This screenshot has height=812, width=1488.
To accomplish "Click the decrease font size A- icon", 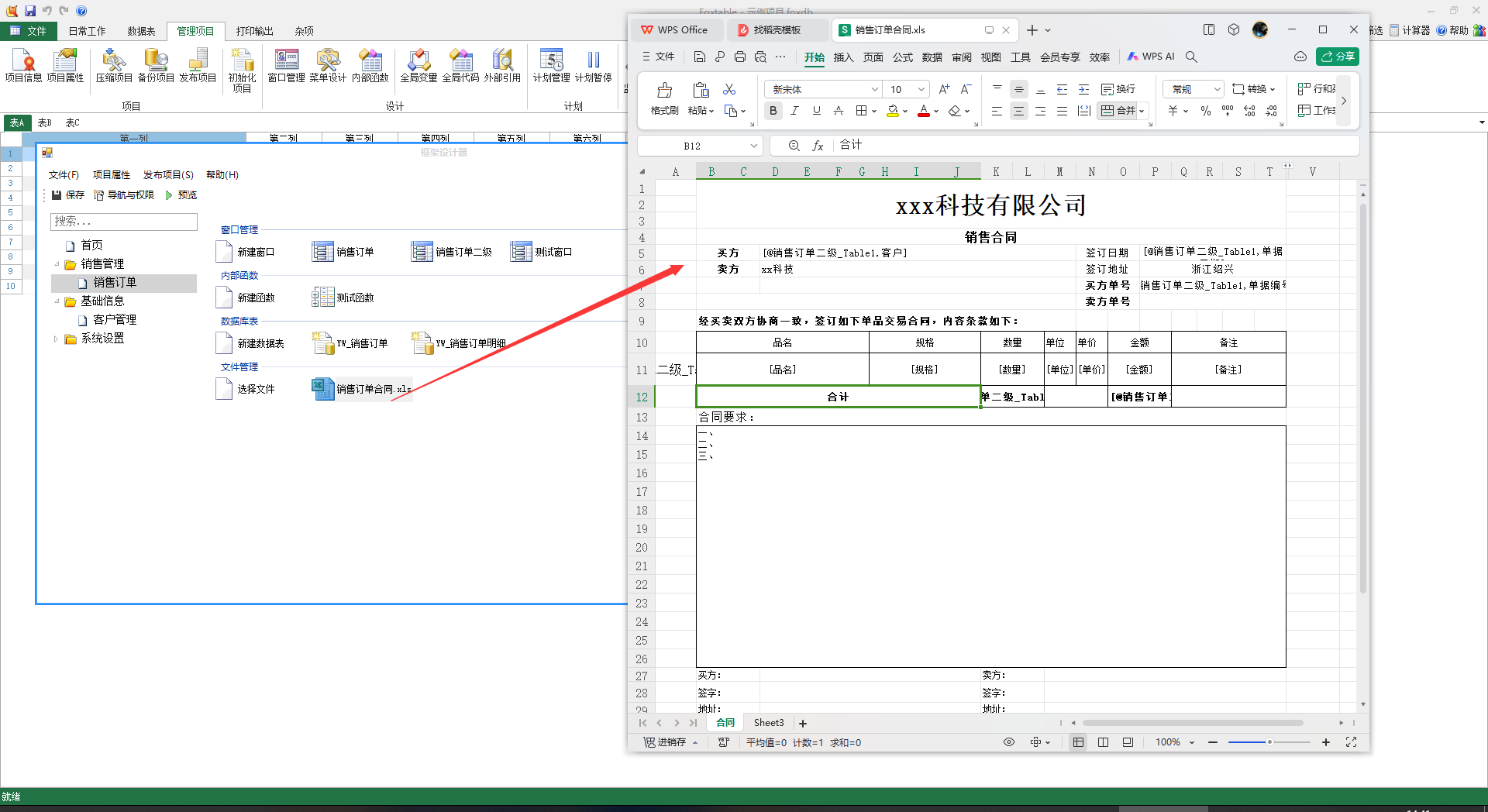I will click(x=966, y=89).
